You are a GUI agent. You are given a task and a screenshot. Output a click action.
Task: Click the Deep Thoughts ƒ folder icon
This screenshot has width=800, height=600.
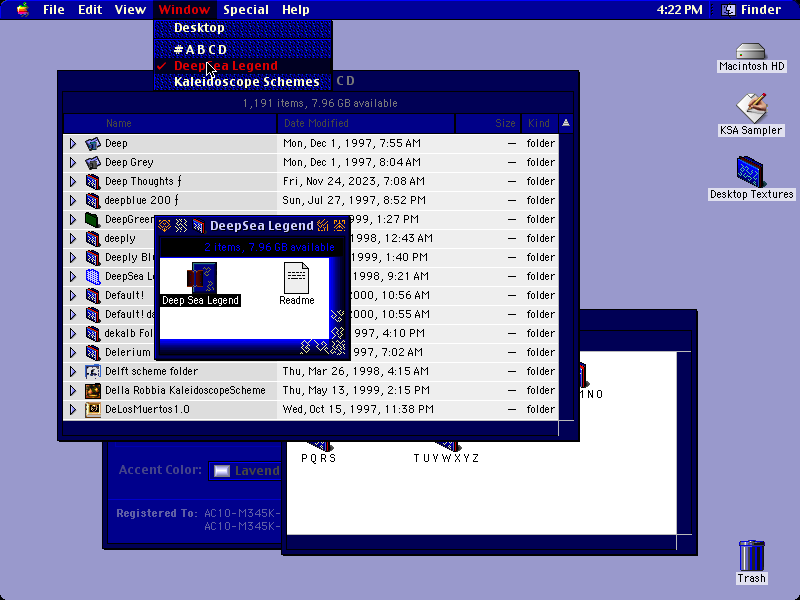[x=92, y=181]
